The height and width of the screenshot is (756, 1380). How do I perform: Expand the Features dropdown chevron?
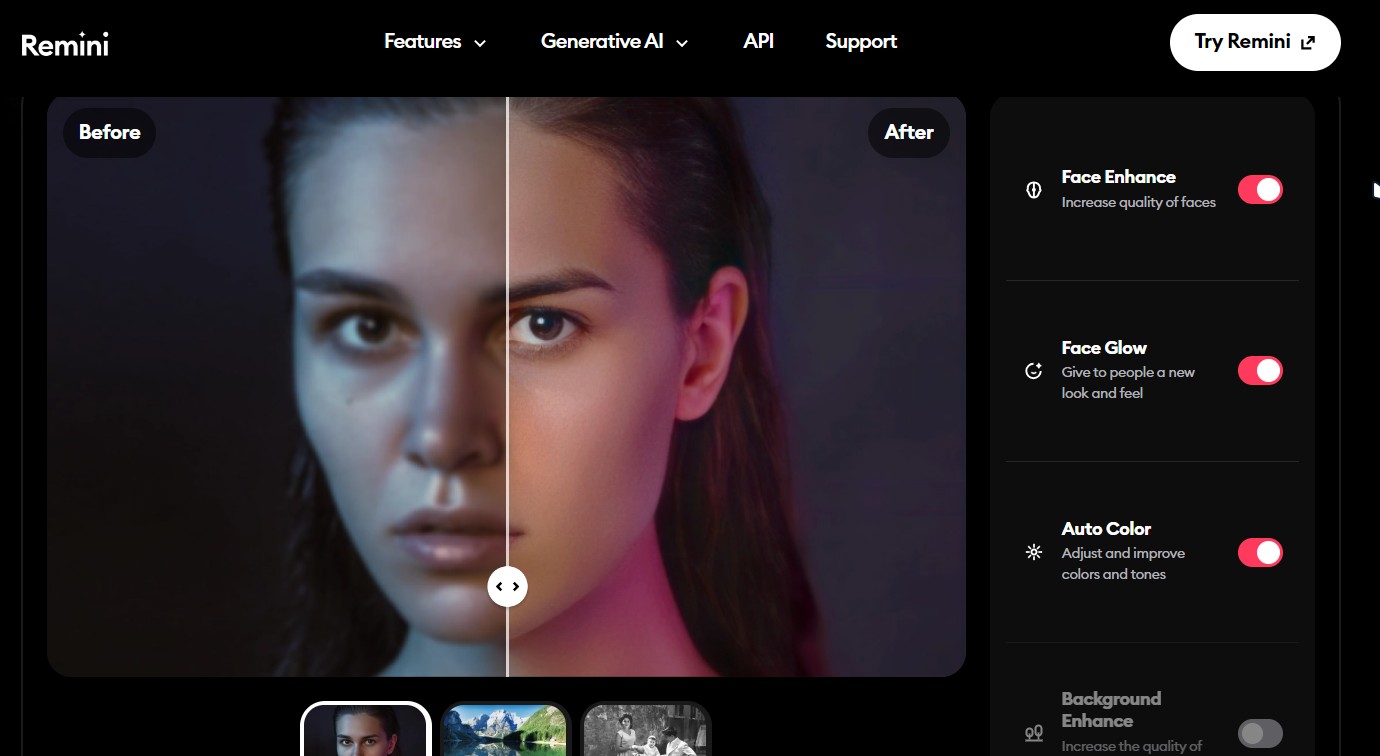480,43
